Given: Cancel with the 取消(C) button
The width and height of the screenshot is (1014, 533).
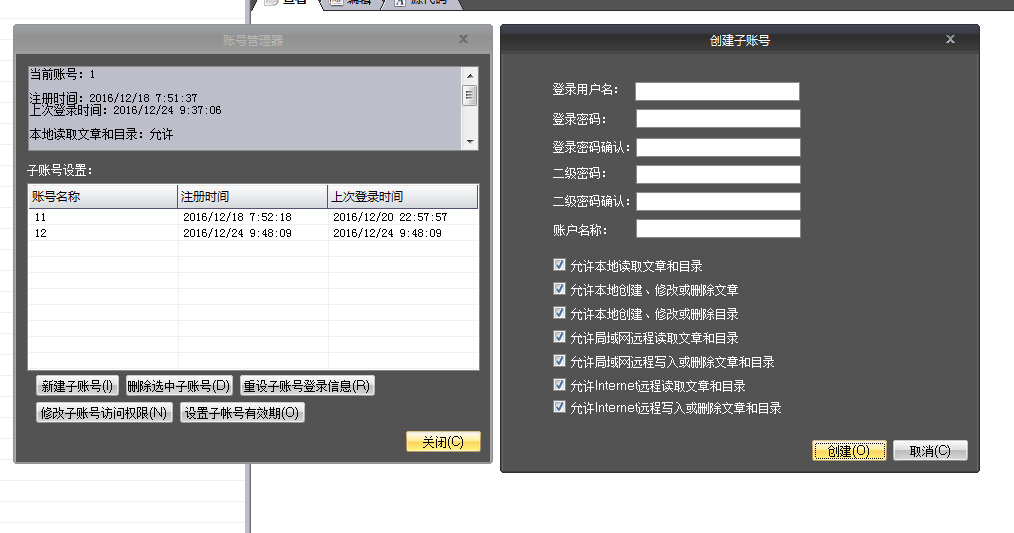Looking at the screenshot, I should [x=929, y=451].
